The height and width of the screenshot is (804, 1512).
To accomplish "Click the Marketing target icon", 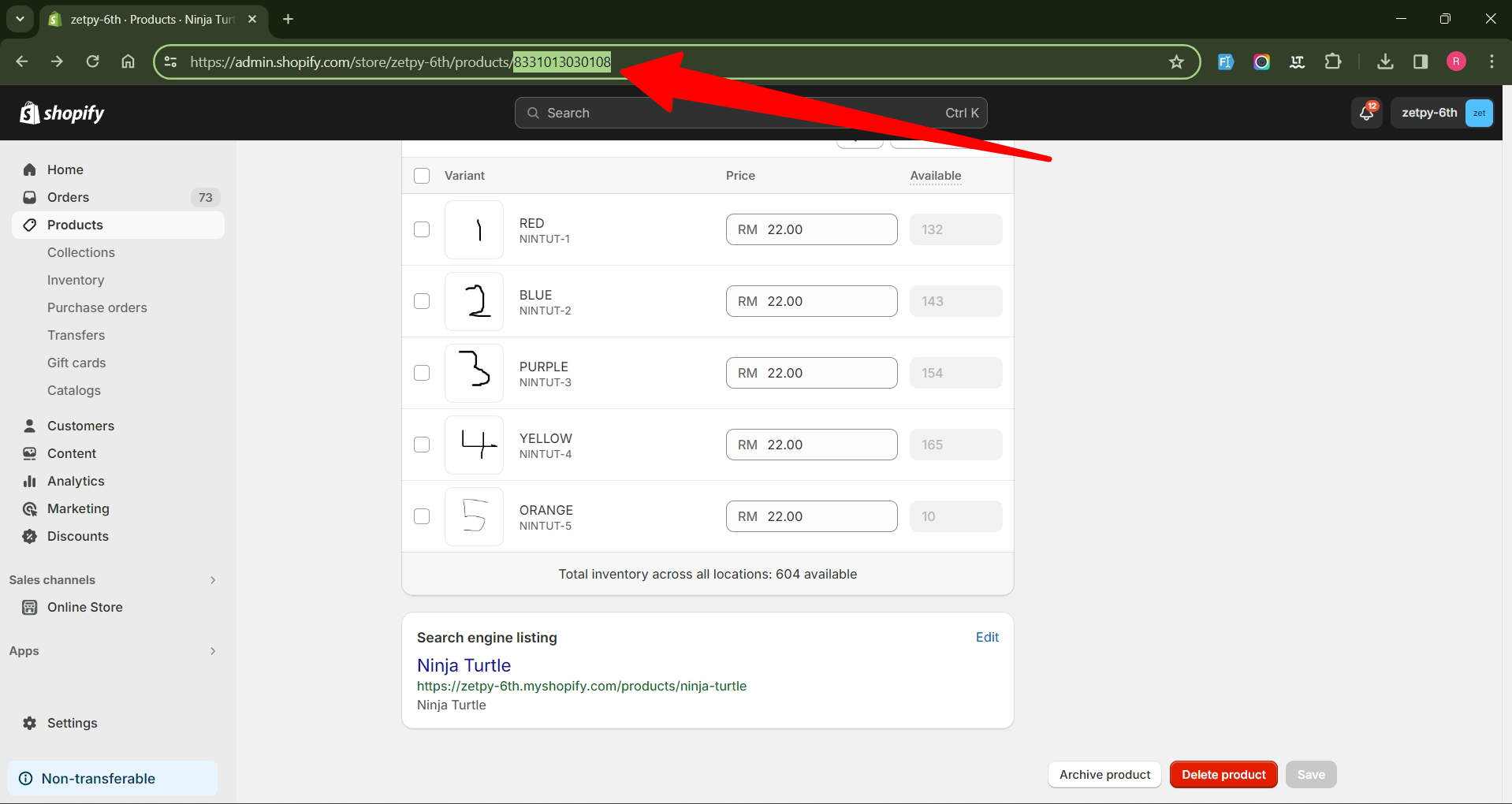I will (30, 508).
